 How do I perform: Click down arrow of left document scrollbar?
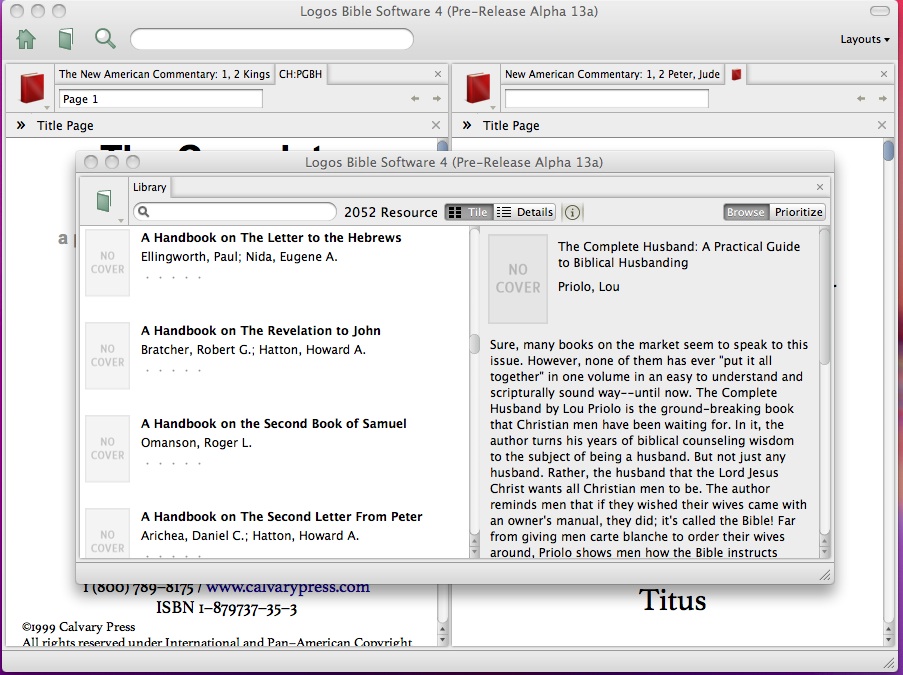(442, 640)
